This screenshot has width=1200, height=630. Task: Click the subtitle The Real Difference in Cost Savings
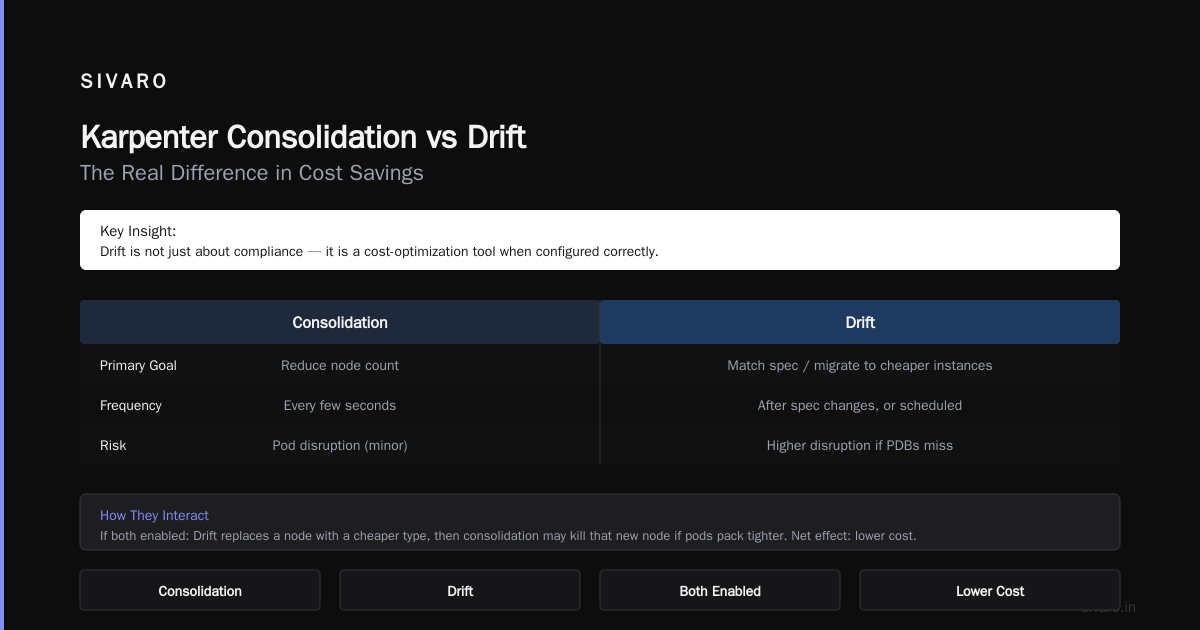tap(252, 173)
